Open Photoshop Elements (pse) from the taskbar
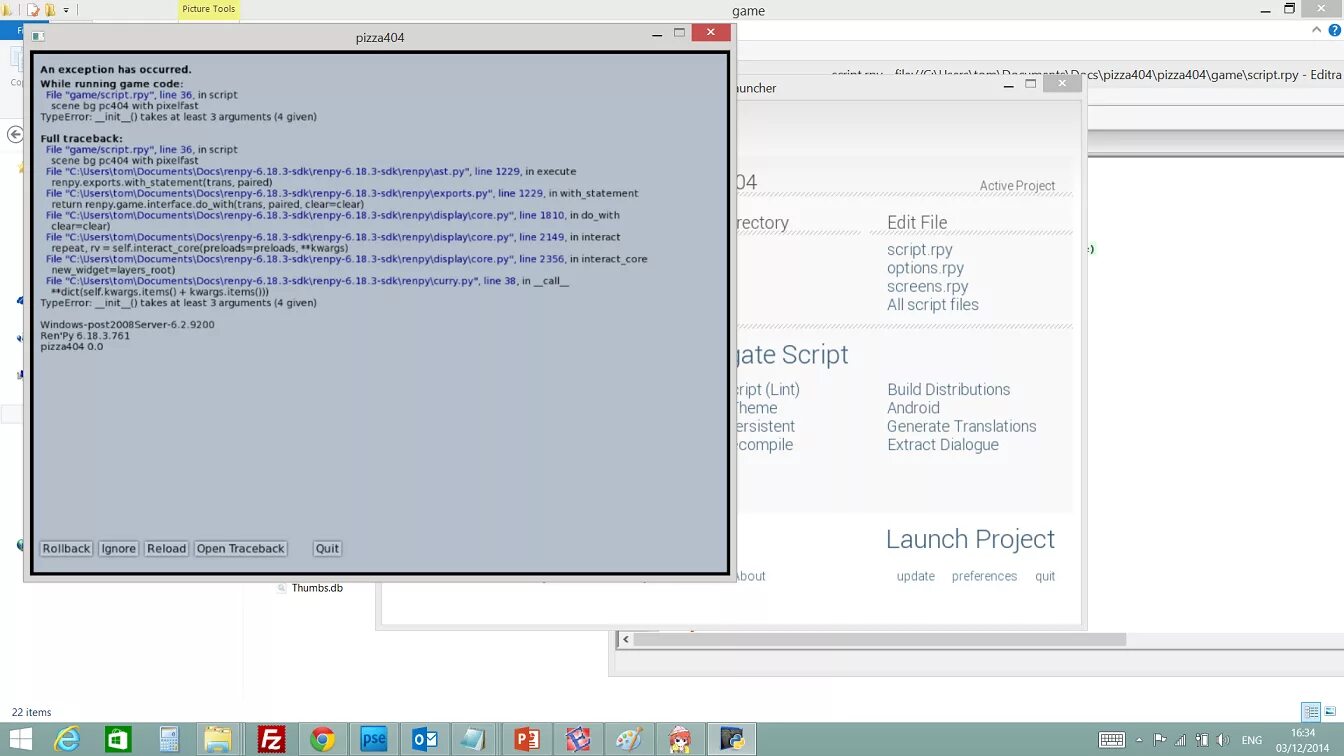1344x756 pixels. 373,739
